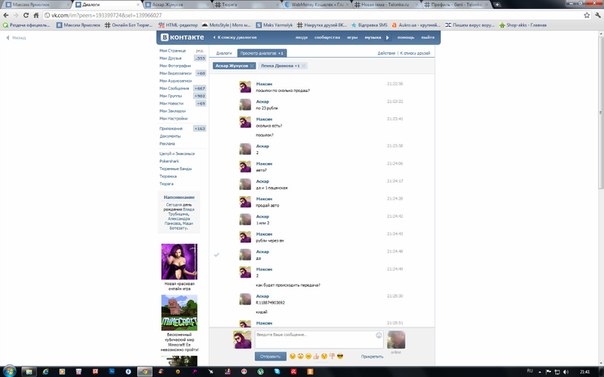604x377 pixels.
Task: Open Тюряга in the left menu
Action: tap(166, 184)
